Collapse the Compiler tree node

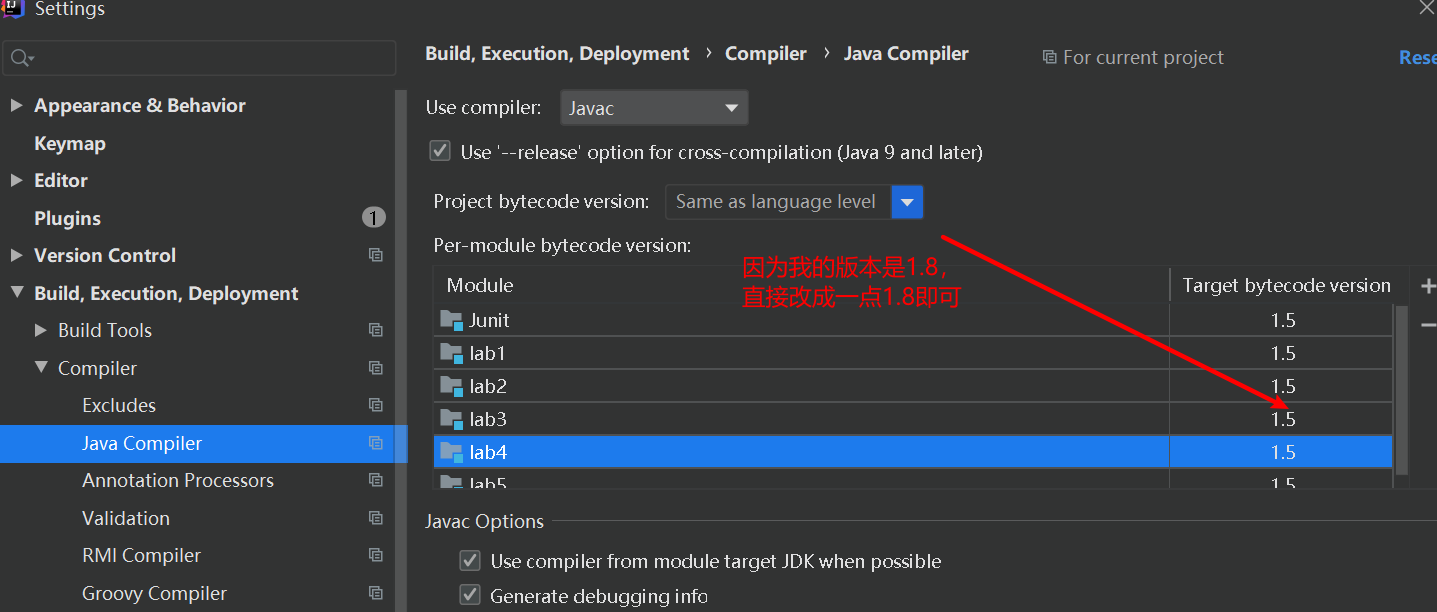[x=41, y=368]
